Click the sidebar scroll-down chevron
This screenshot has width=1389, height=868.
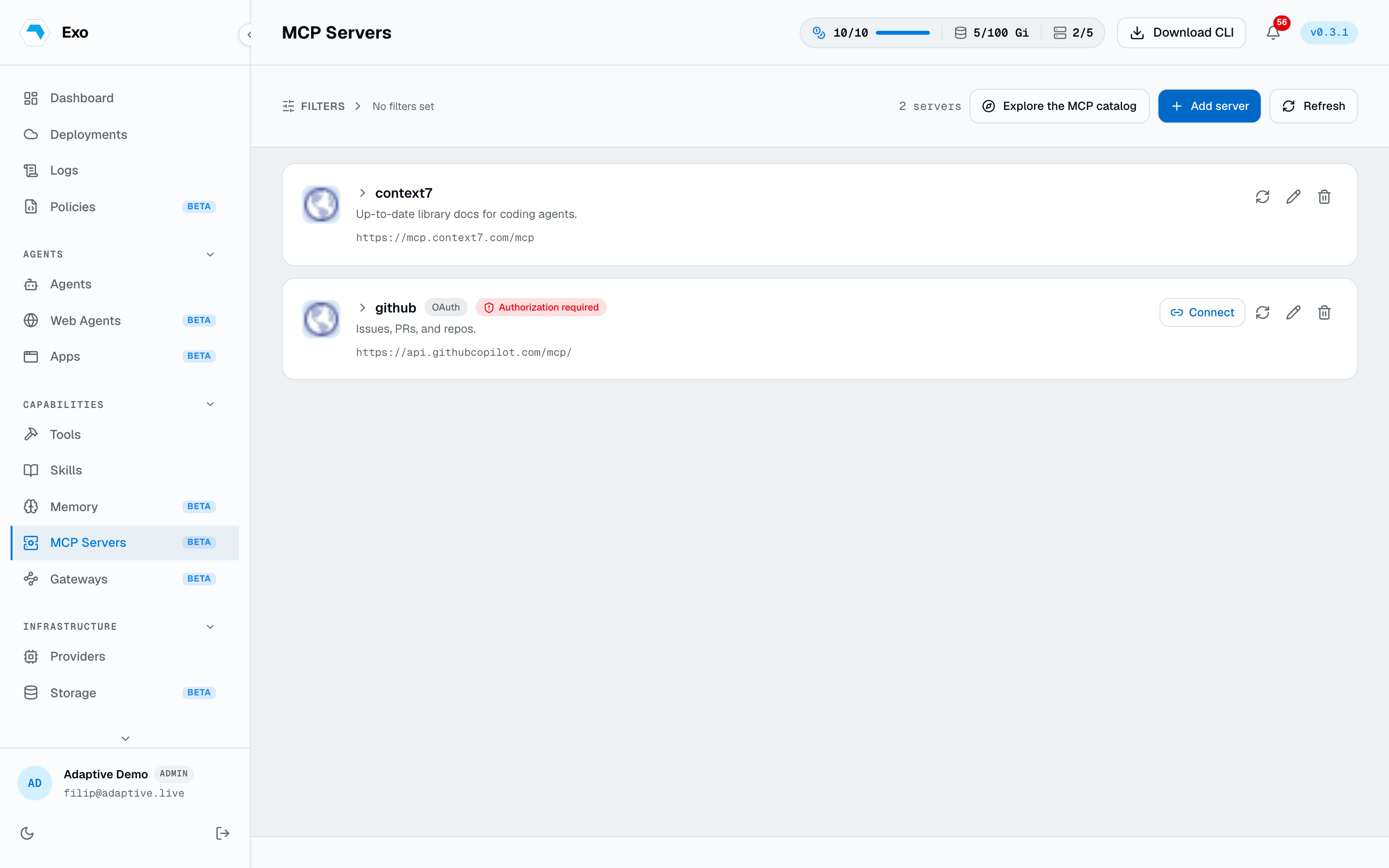click(x=125, y=738)
